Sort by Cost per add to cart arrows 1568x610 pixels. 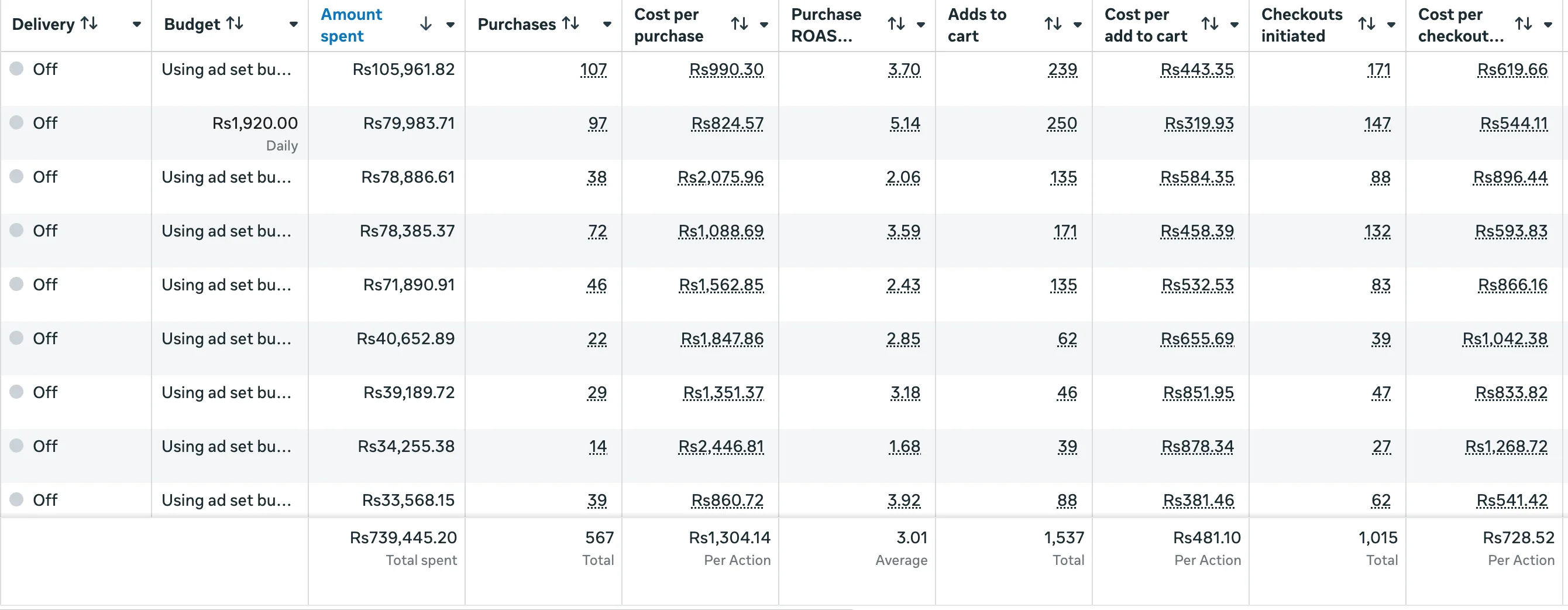click(x=1210, y=25)
